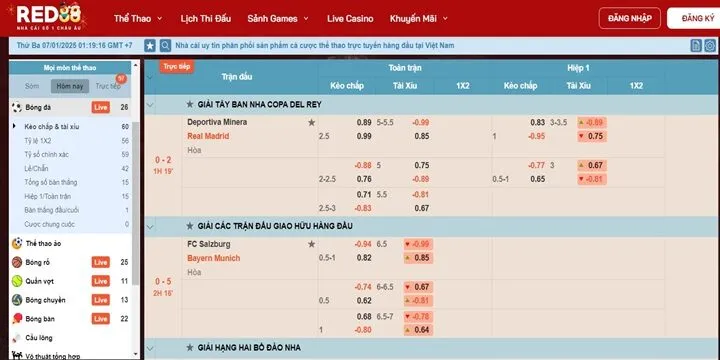This screenshot has width=720, height=360.
Task: Click the ĐĂNG NHẬP login button
Action: click(x=630, y=18)
